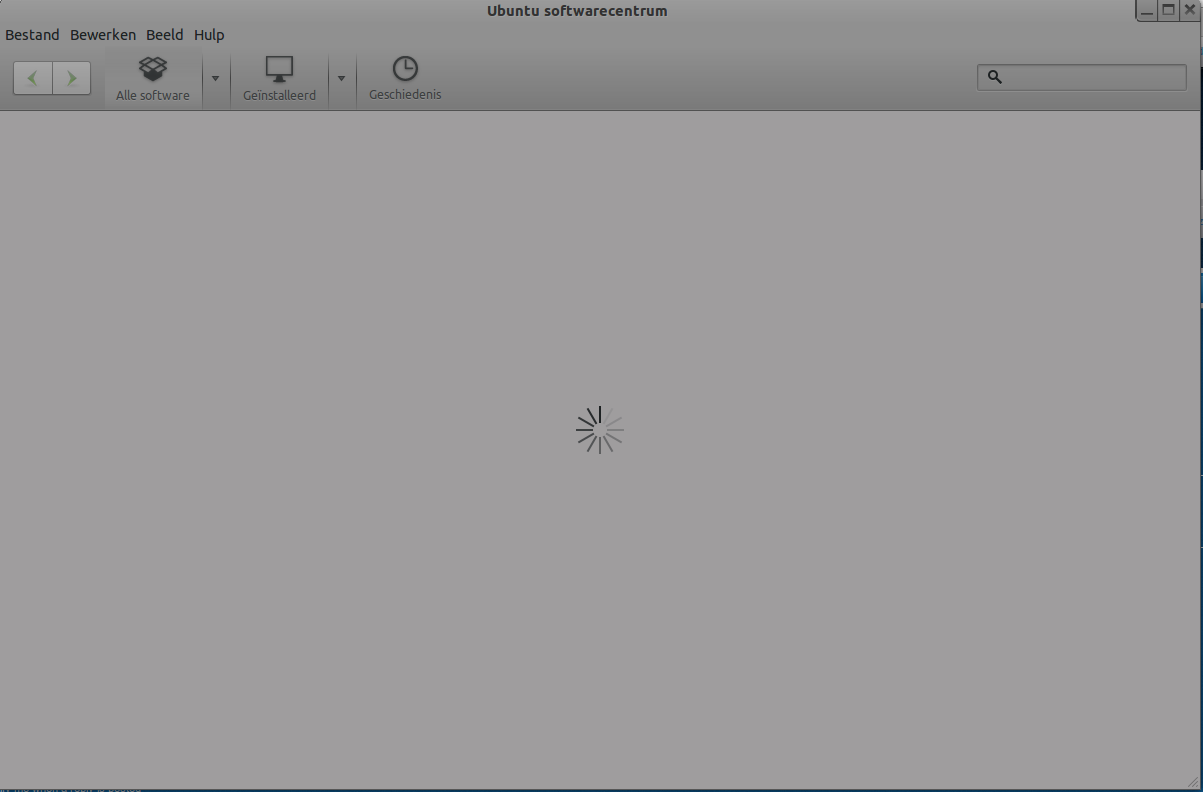Expand the dropdown arrow beside Alle software

click(215, 79)
